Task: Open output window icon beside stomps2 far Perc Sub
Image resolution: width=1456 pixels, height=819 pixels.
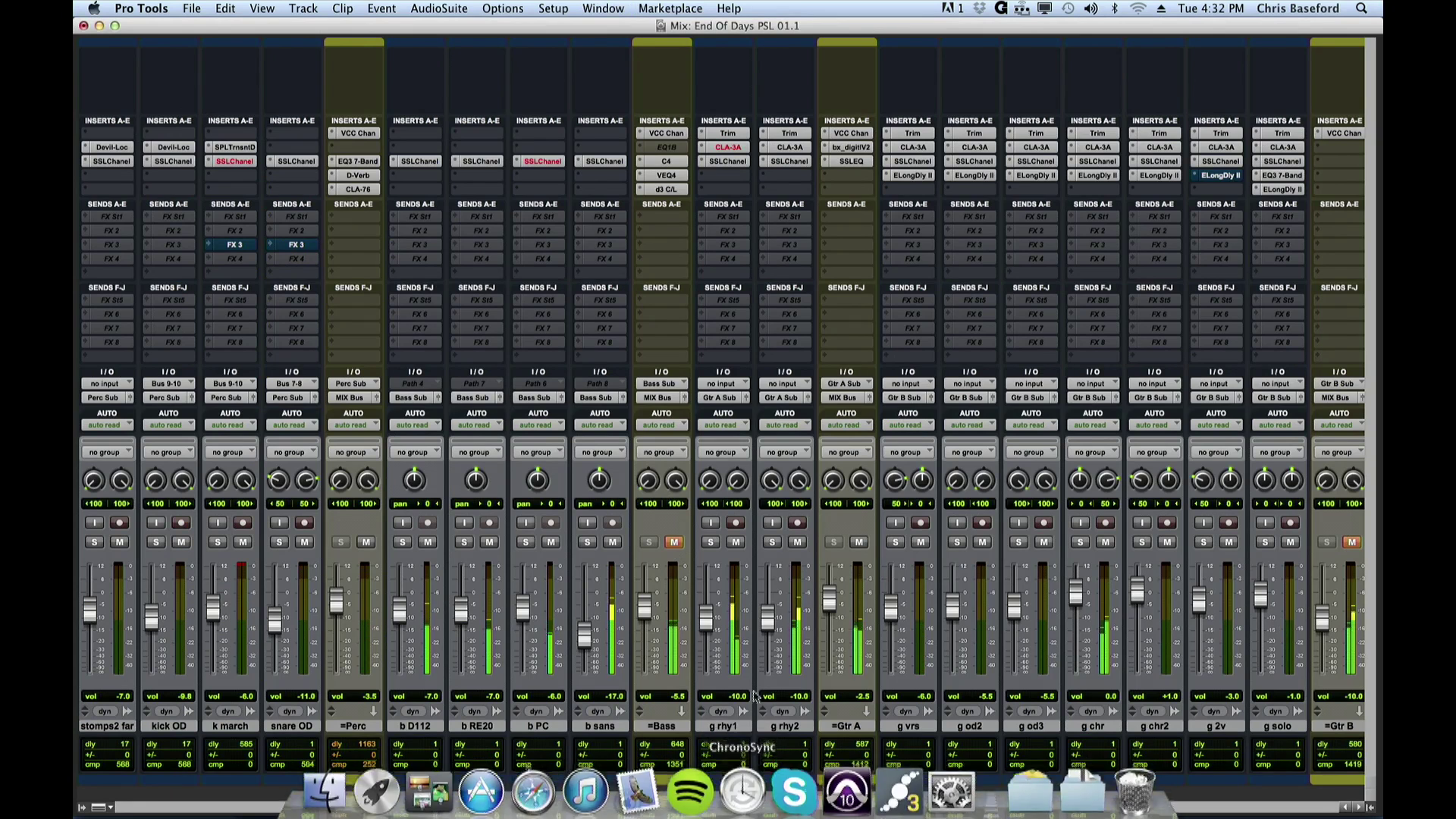Action: 130,398
